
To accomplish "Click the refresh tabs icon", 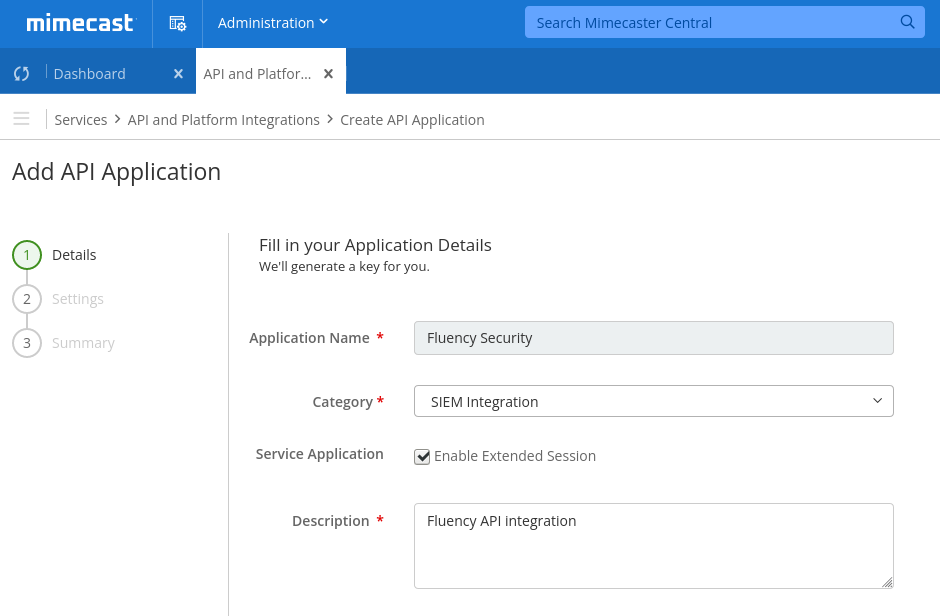I will (22, 74).
